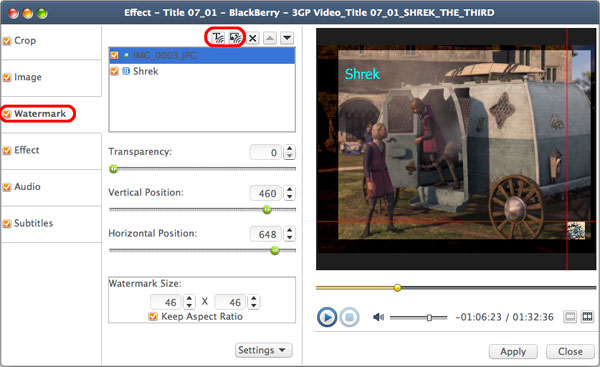Add a text watermark
600x367 pixels.
(x=218, y=38)
